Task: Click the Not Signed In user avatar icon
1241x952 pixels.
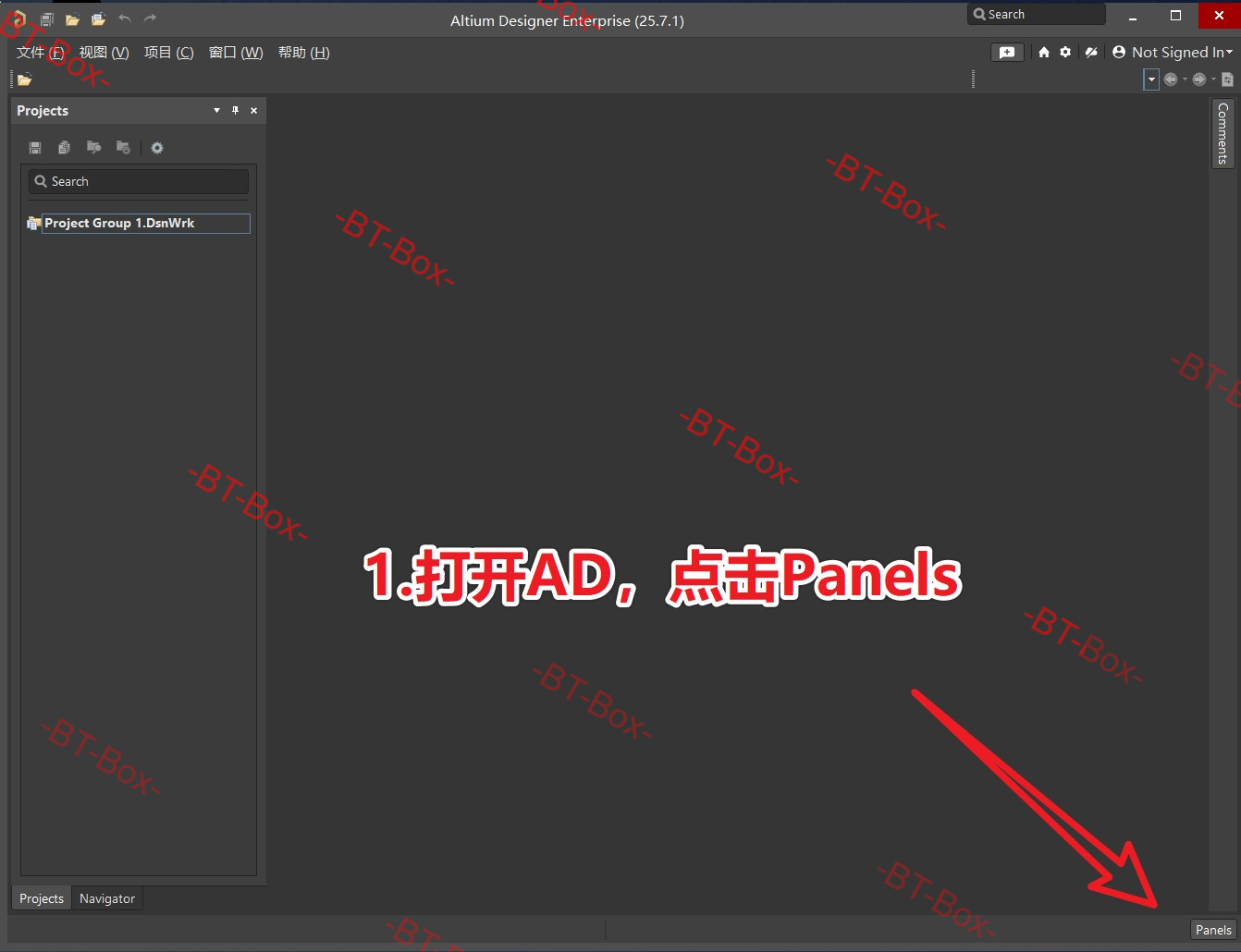Action: pyautogui.click(x=1119, y=53)
